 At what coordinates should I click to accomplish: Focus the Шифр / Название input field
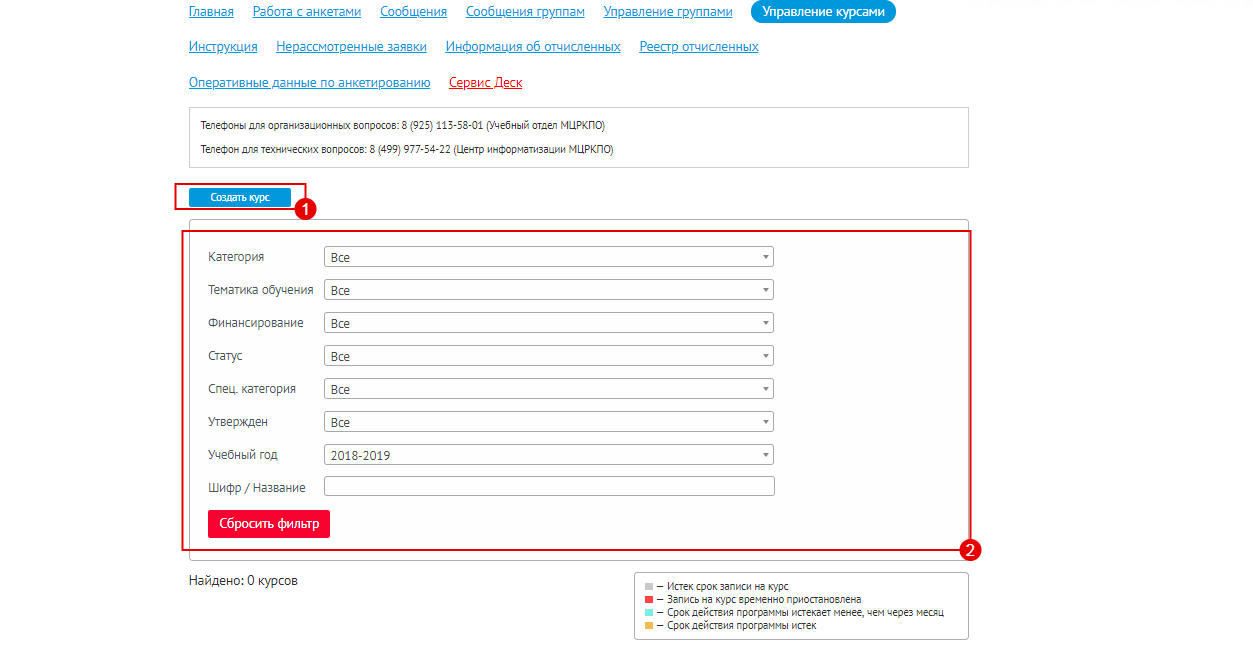tap(549, 487)
